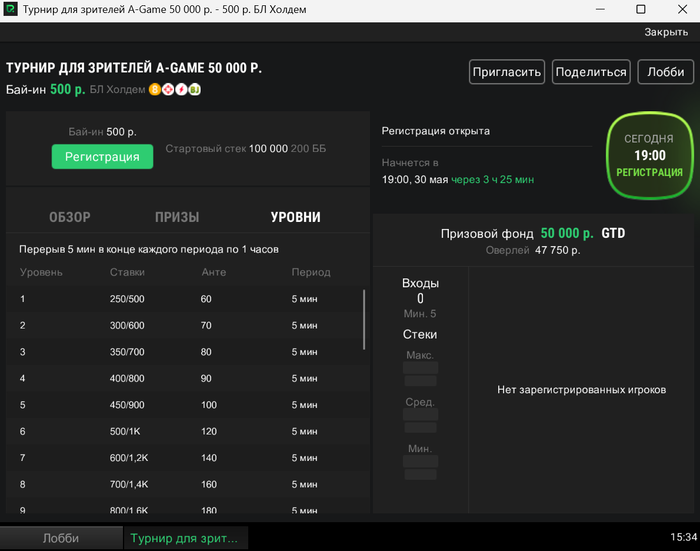Viewport: 700px width, 551px height.
Task: Select the Уровни tab
Action: coord(296,217)
